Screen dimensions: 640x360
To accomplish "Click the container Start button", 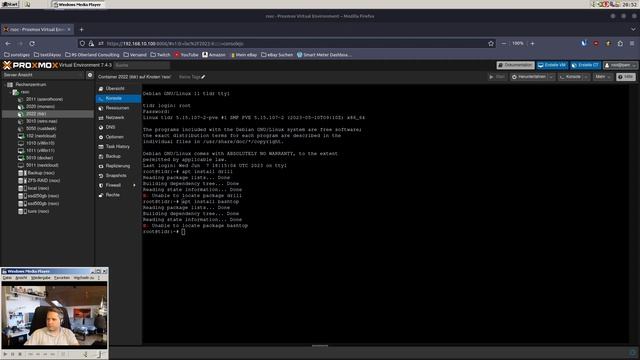I will tap(497, 77).
